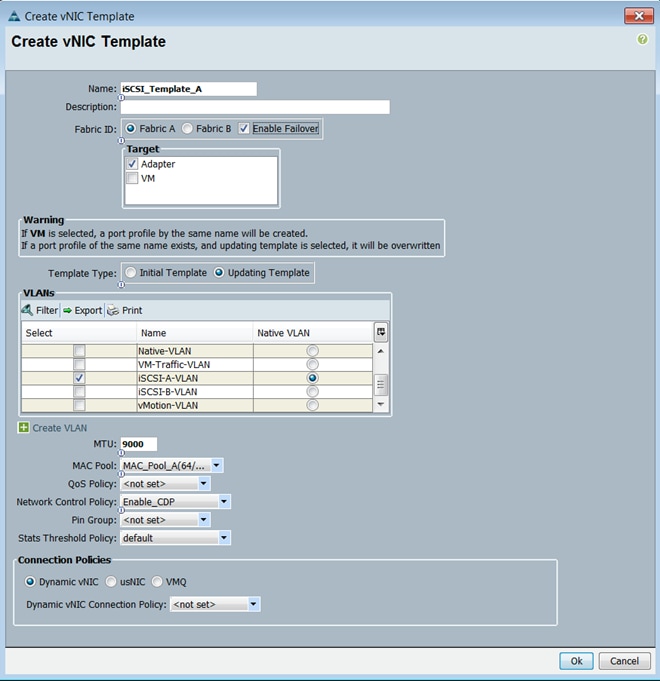Click the VLAN list scrollbar thumb
This screenshot has height=681, width=660.
380,384
